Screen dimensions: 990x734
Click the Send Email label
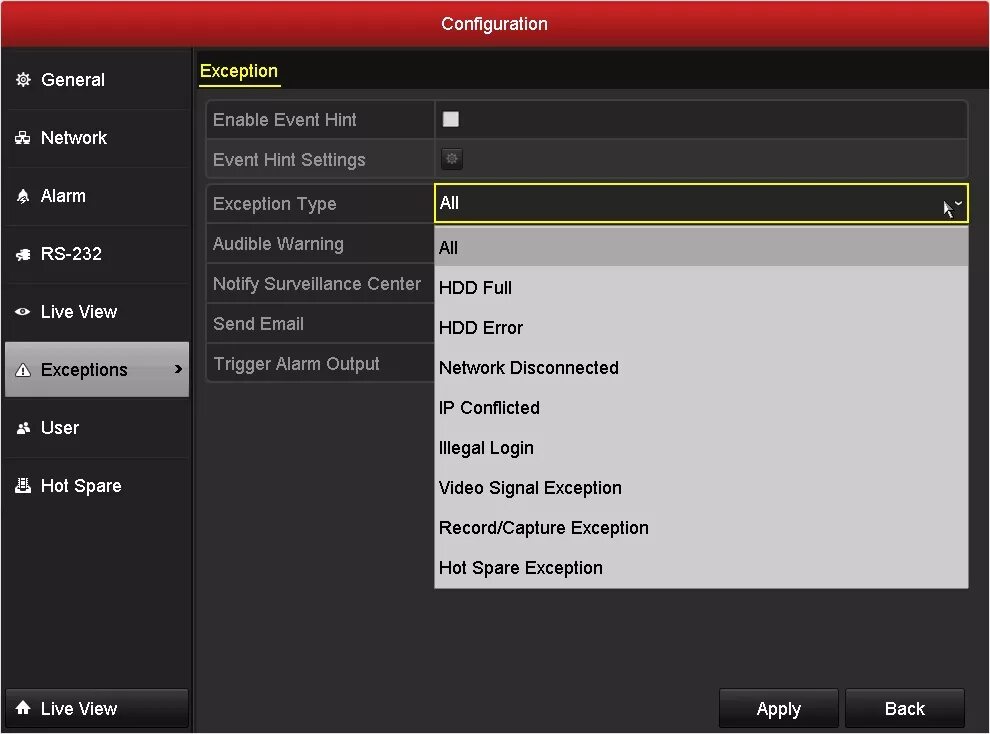[258, 324]
